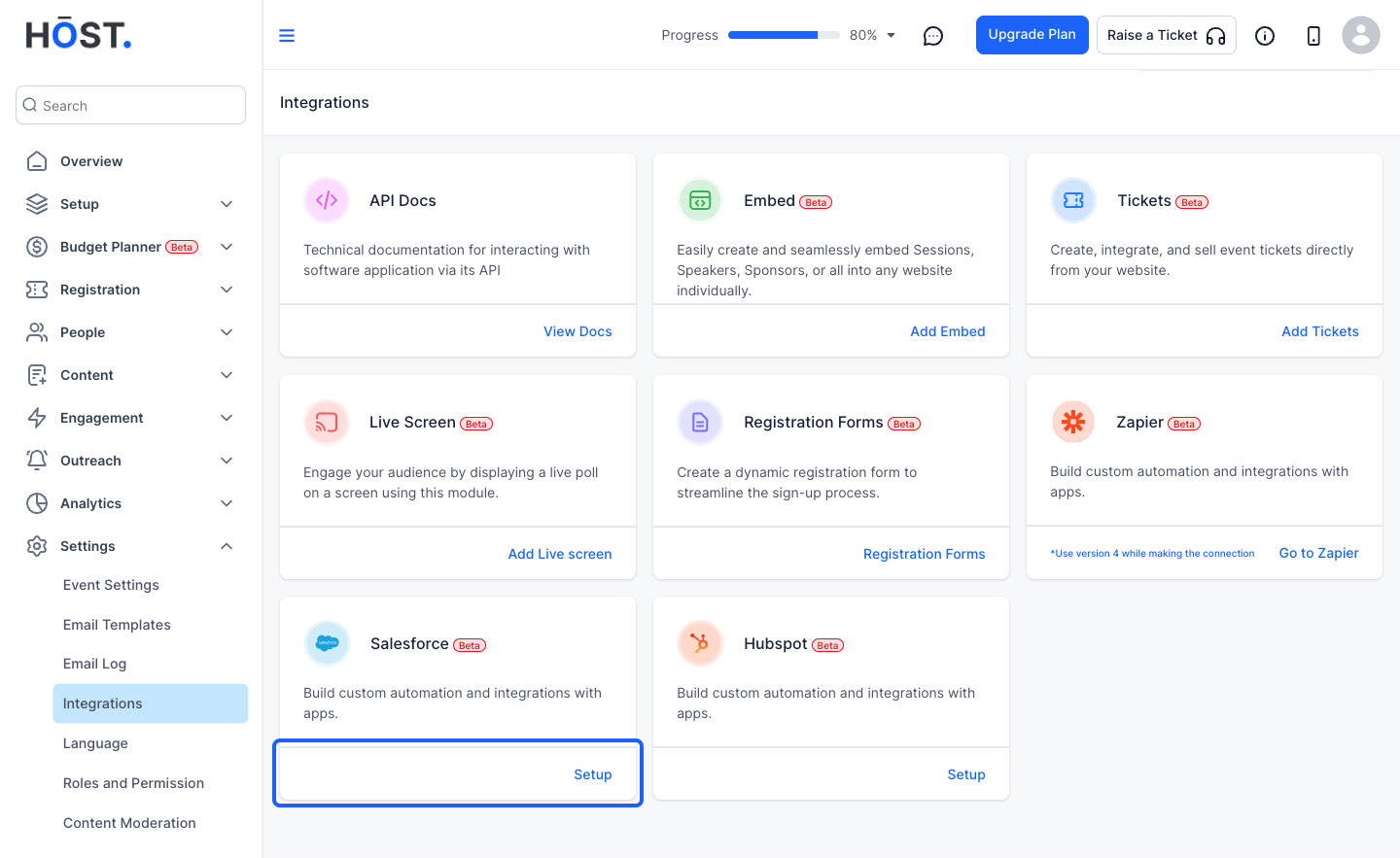
Task: Expand the Analytics section chevron
Action: 227,503
